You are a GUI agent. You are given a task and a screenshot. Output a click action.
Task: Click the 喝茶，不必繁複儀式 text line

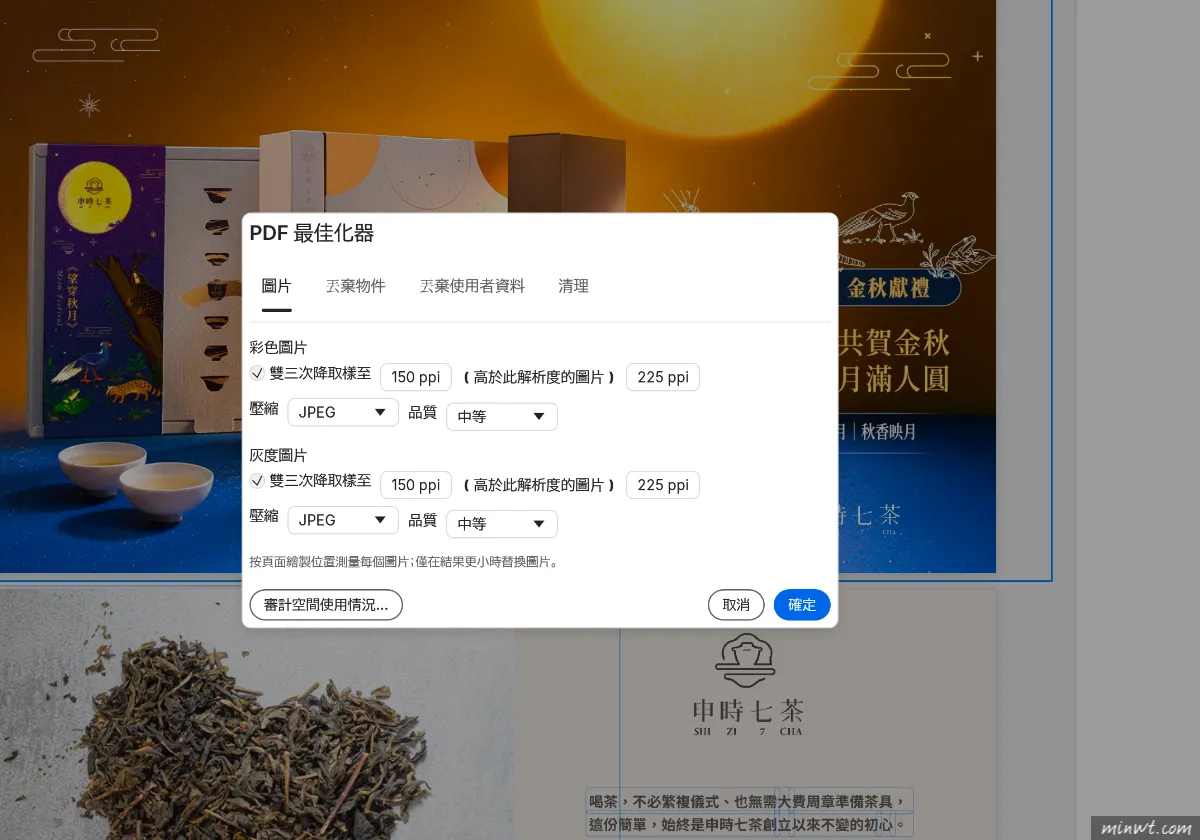[748, 801]
